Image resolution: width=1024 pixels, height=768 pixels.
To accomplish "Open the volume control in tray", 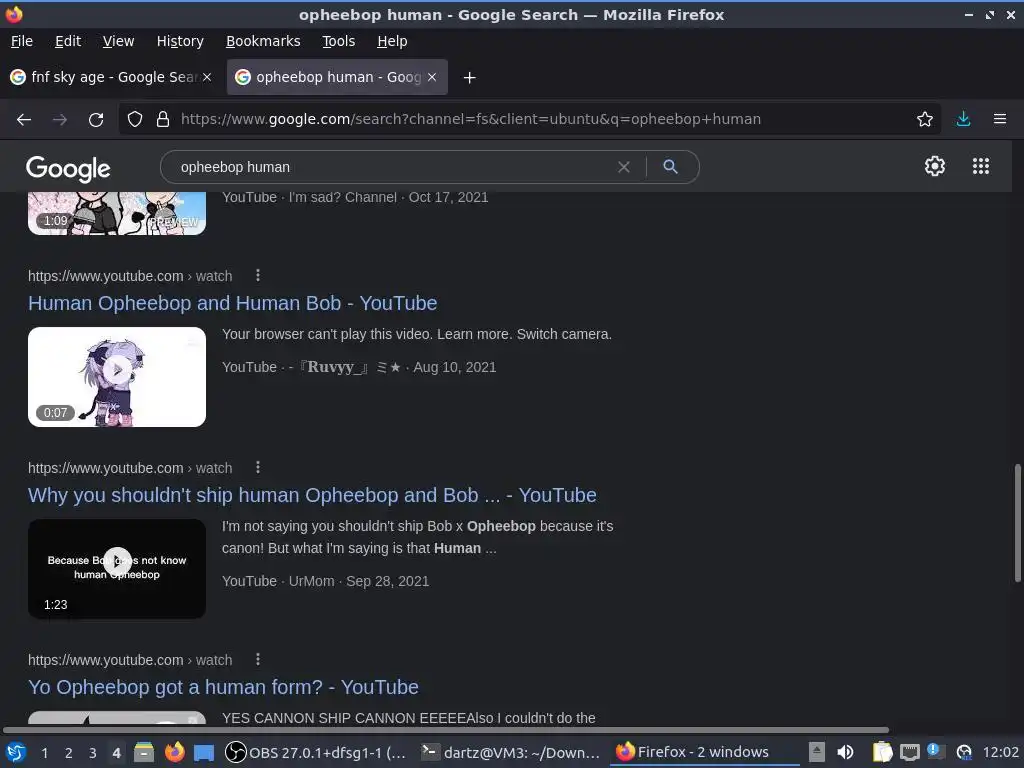I will (845, 752).
